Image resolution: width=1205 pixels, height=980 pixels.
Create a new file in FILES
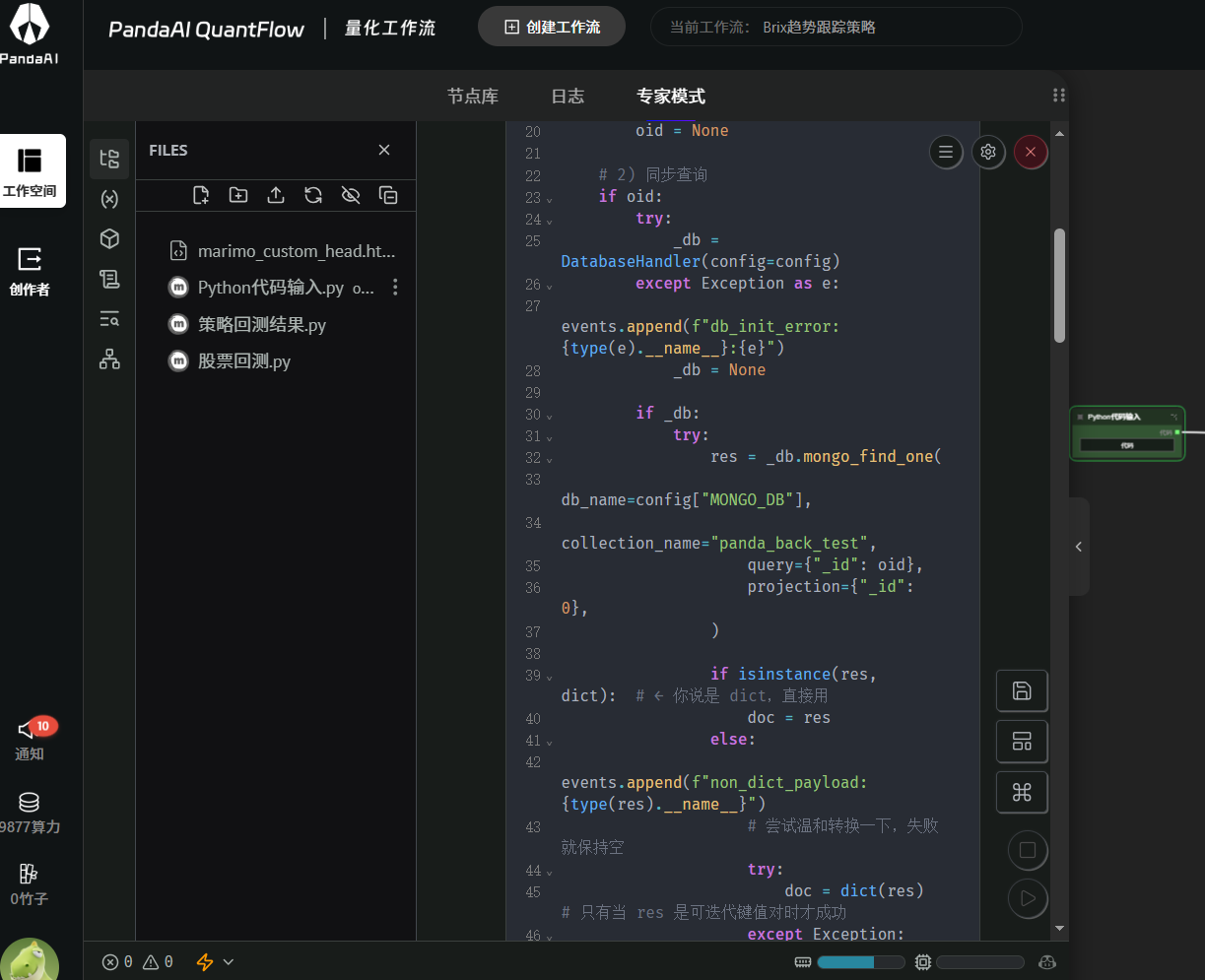[x=201, y=195]
